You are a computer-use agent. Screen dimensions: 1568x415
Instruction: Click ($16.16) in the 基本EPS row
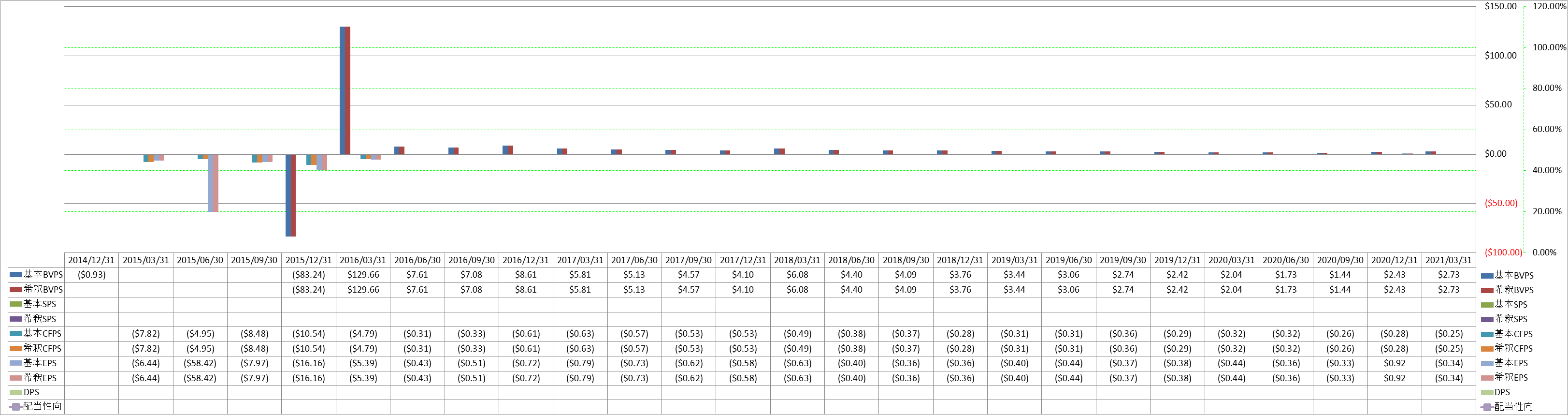pos(309,363)
